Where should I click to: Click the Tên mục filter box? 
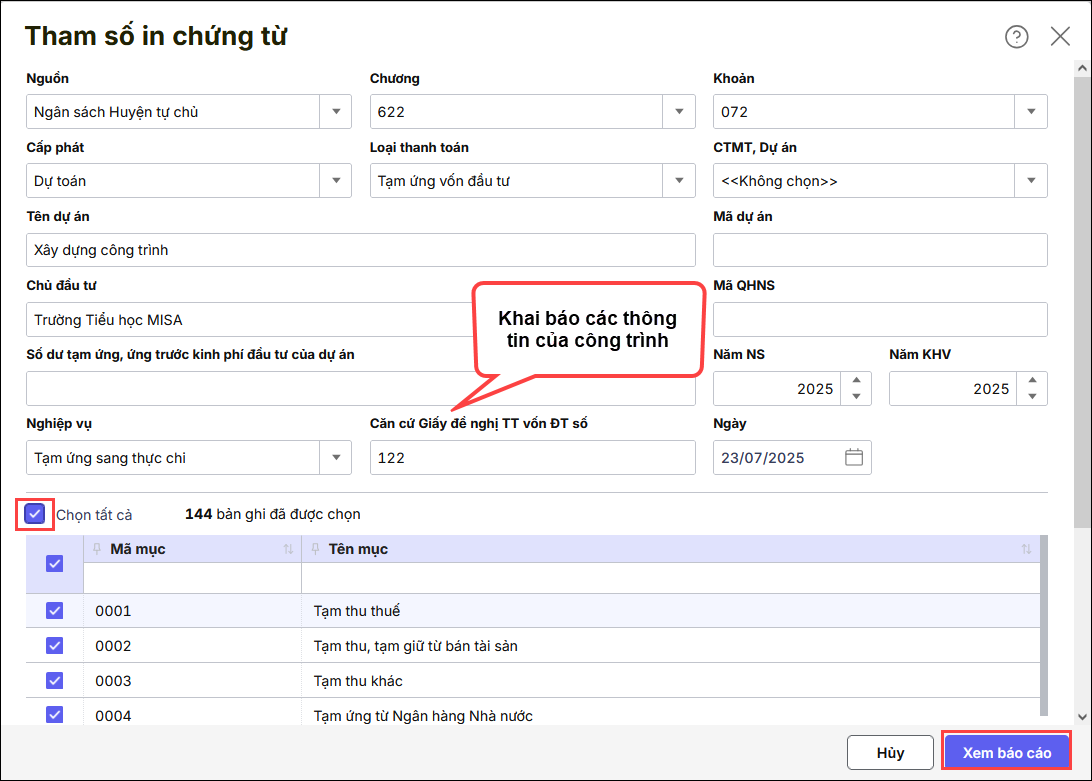[671, 578]
